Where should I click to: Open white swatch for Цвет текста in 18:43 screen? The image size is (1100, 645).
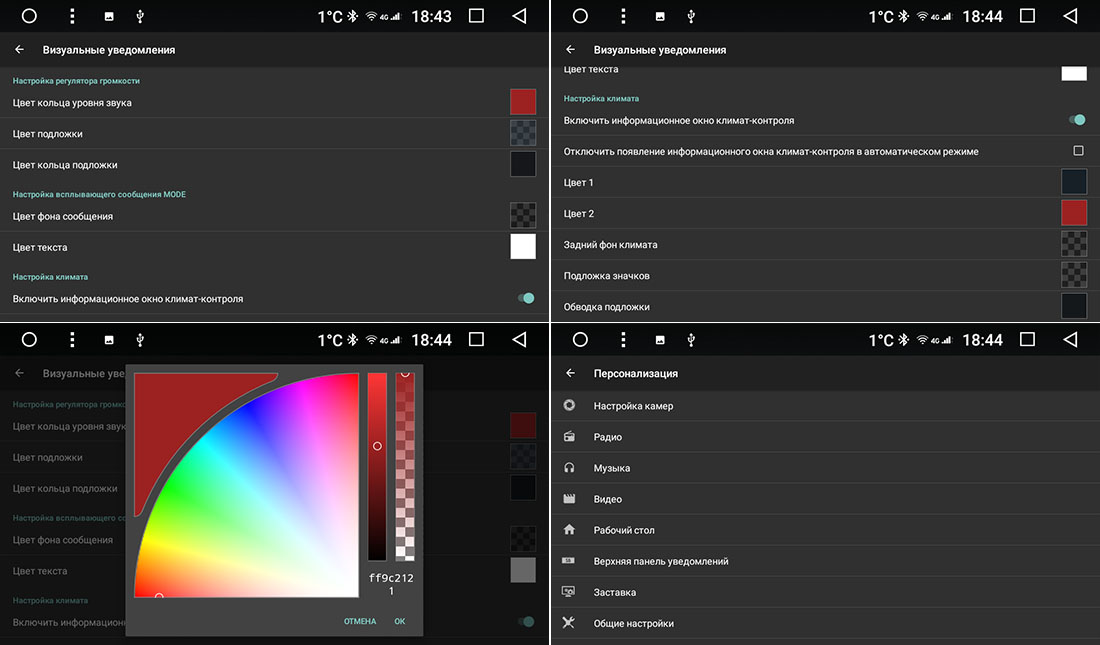pyautogui.click(x=523, y=246)
